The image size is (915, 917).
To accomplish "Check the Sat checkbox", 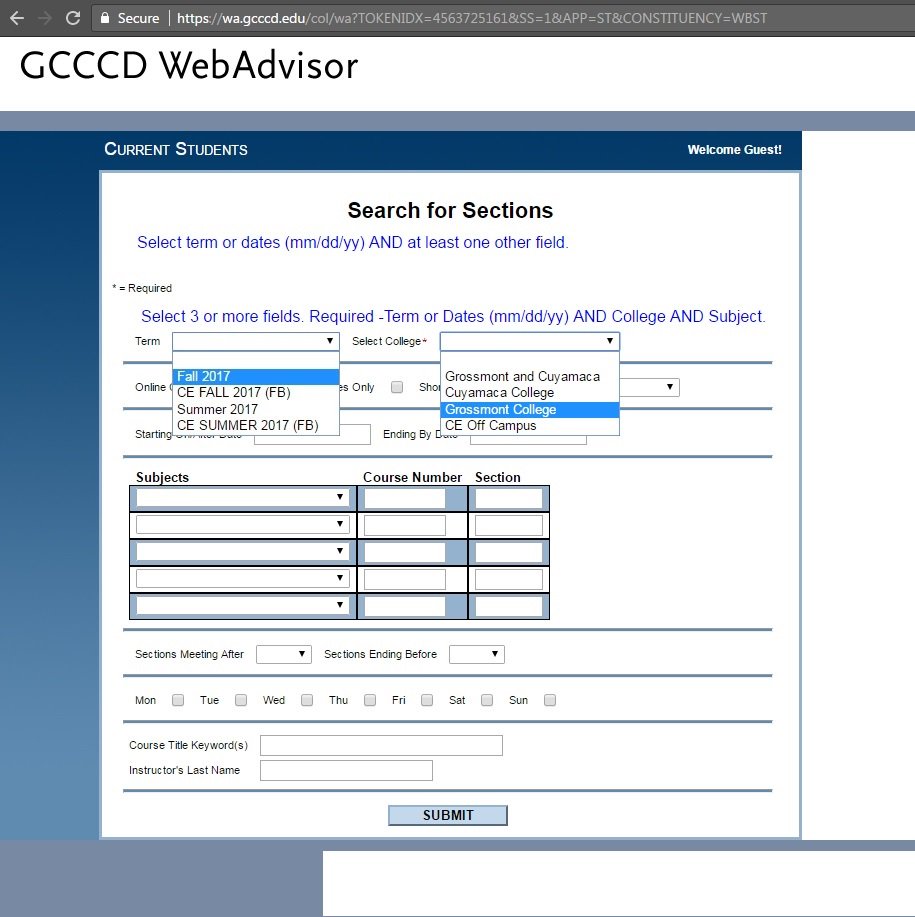I will coord(487,700).
